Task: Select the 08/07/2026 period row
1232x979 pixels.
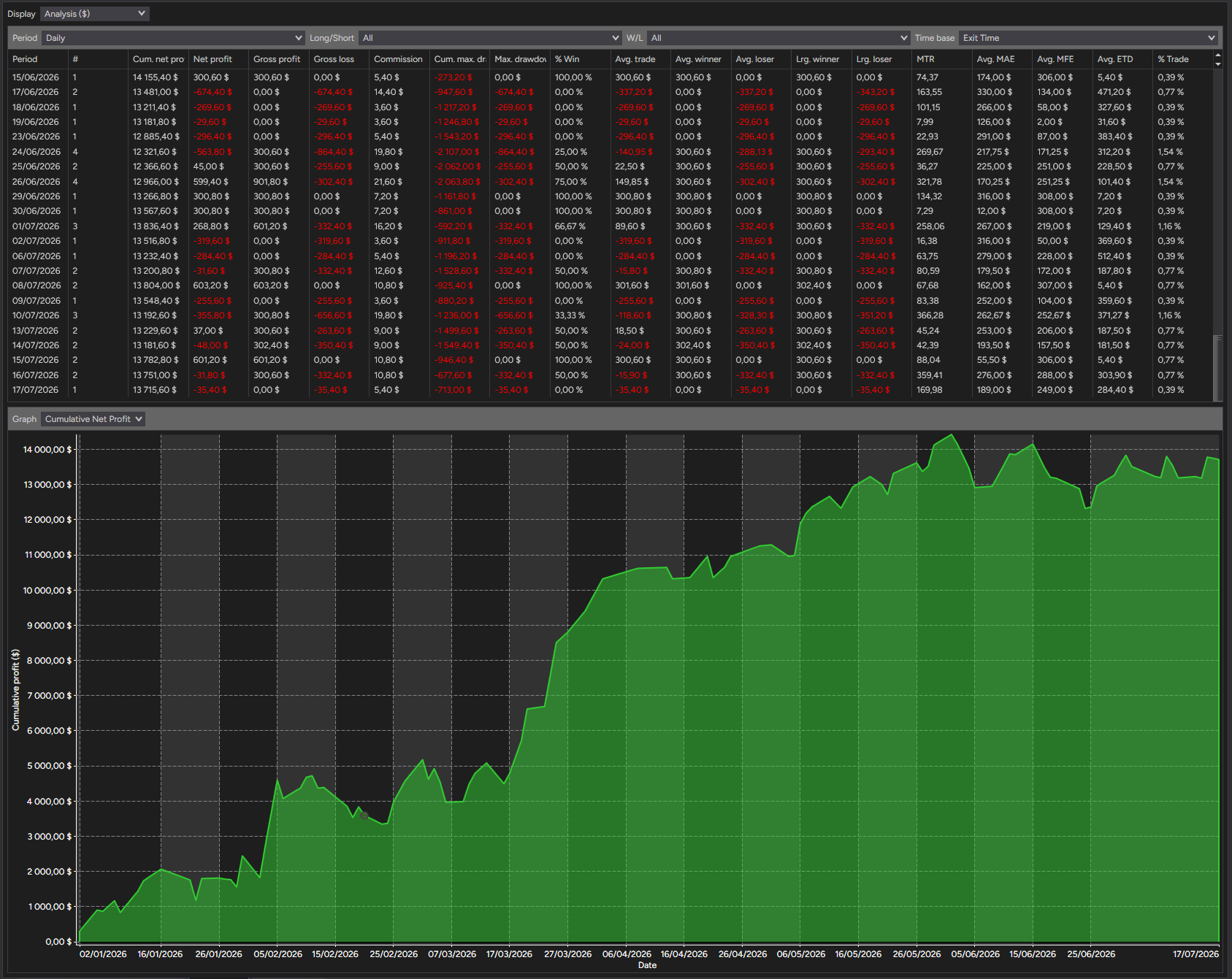Action: pos(611,285)
